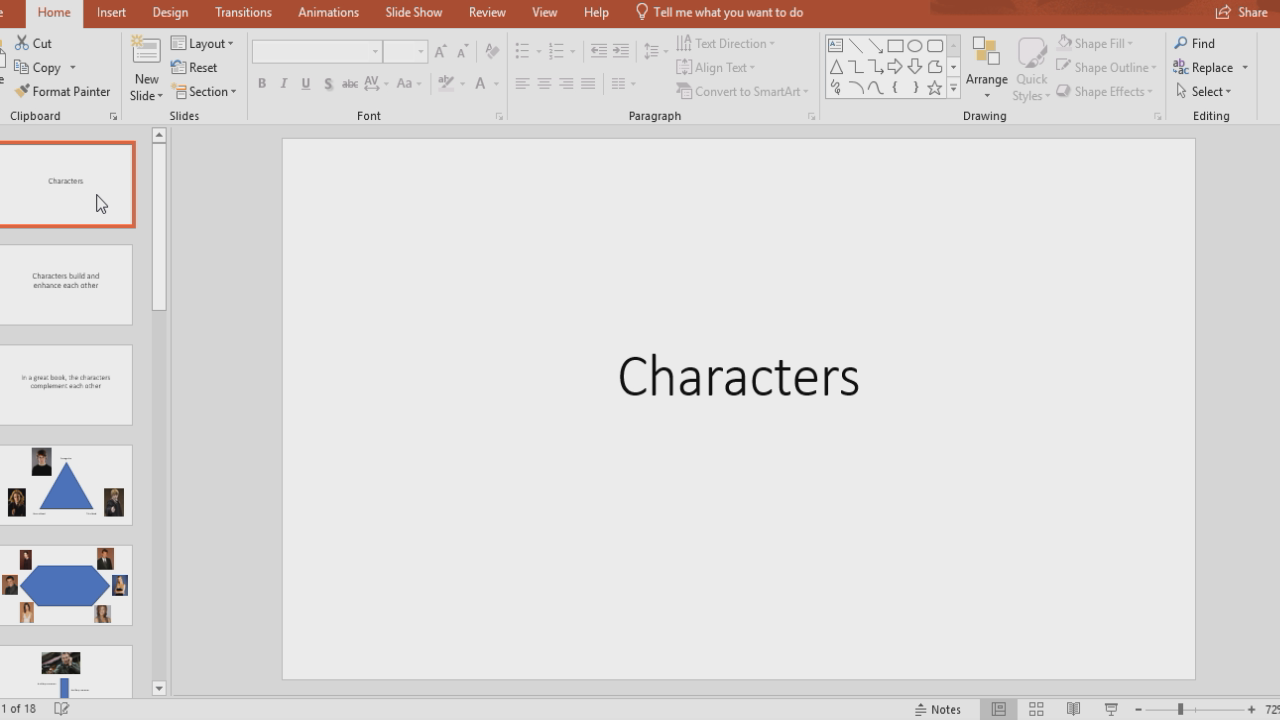Switch to Reading View in status bar
This screenshot has width=1280, height=720.
[1073, 708]
